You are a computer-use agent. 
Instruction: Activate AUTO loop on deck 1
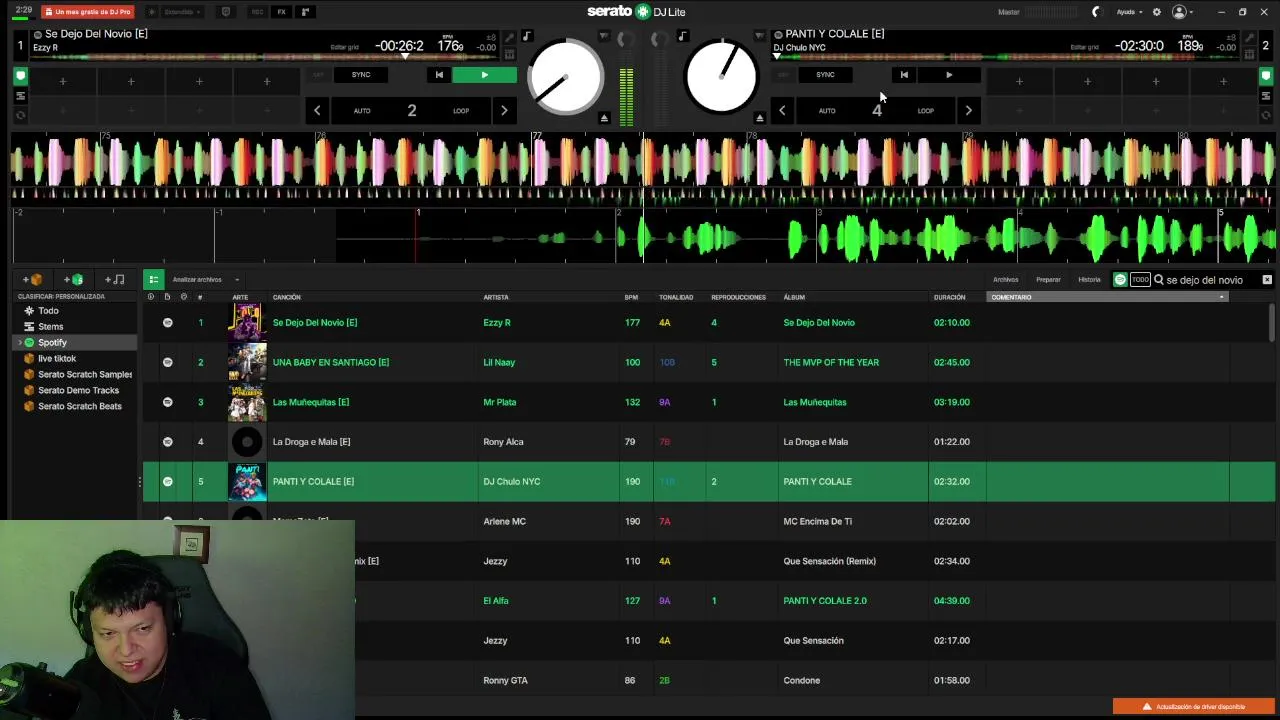click(x=362, y=111)
